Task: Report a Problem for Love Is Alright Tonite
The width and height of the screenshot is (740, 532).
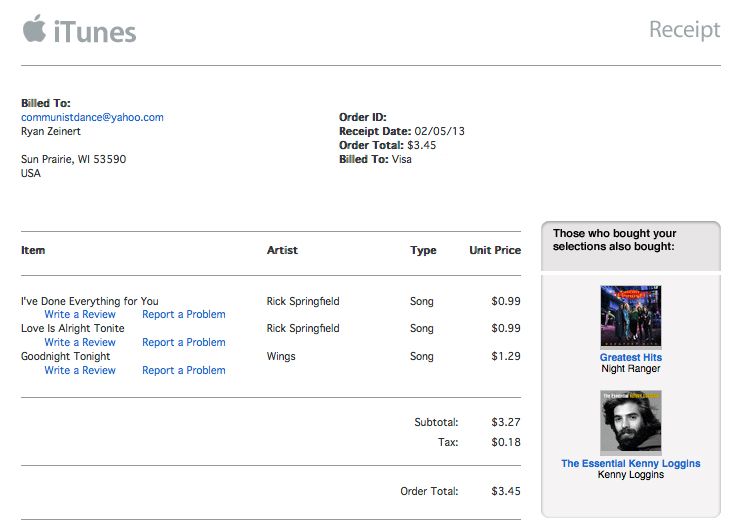Action: [184, 342]
